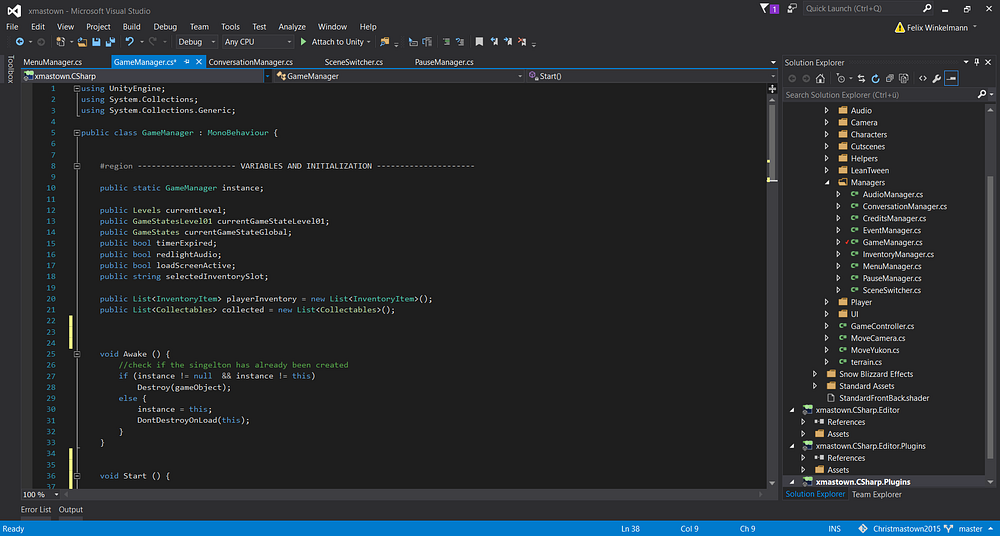Image resolution: width=1000 pixels, height=536 pixels.
Task: Click the Save All icon
Action: coord(110,41)
